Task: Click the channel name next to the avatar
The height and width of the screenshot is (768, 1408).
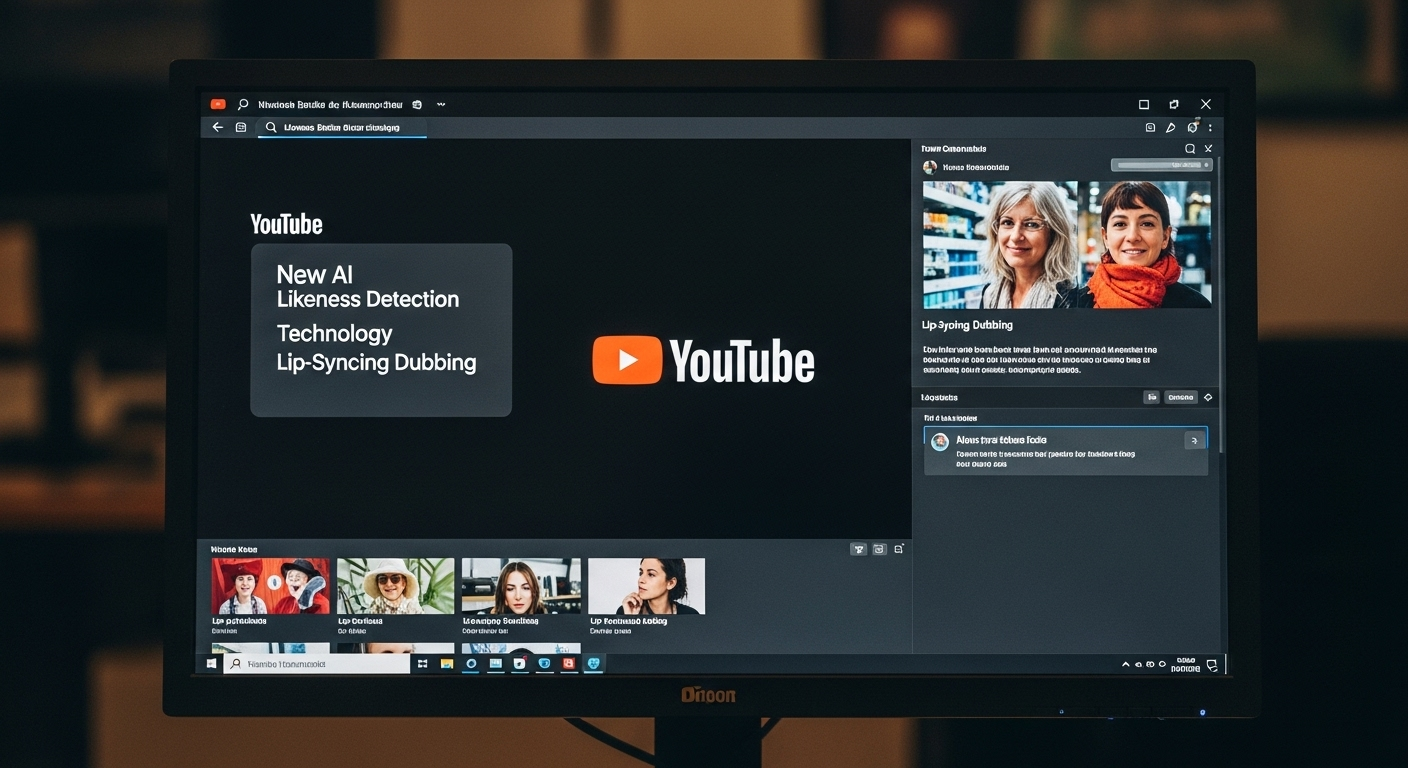Action: click(976, 168)
